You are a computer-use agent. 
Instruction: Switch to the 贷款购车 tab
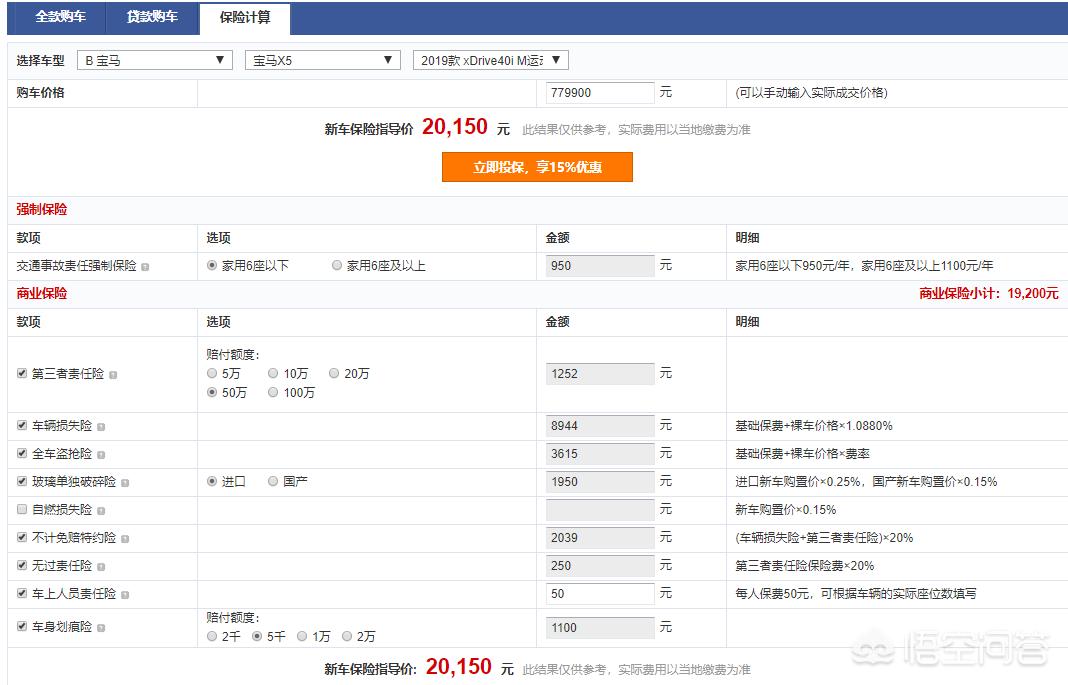[x=152, y=16]
